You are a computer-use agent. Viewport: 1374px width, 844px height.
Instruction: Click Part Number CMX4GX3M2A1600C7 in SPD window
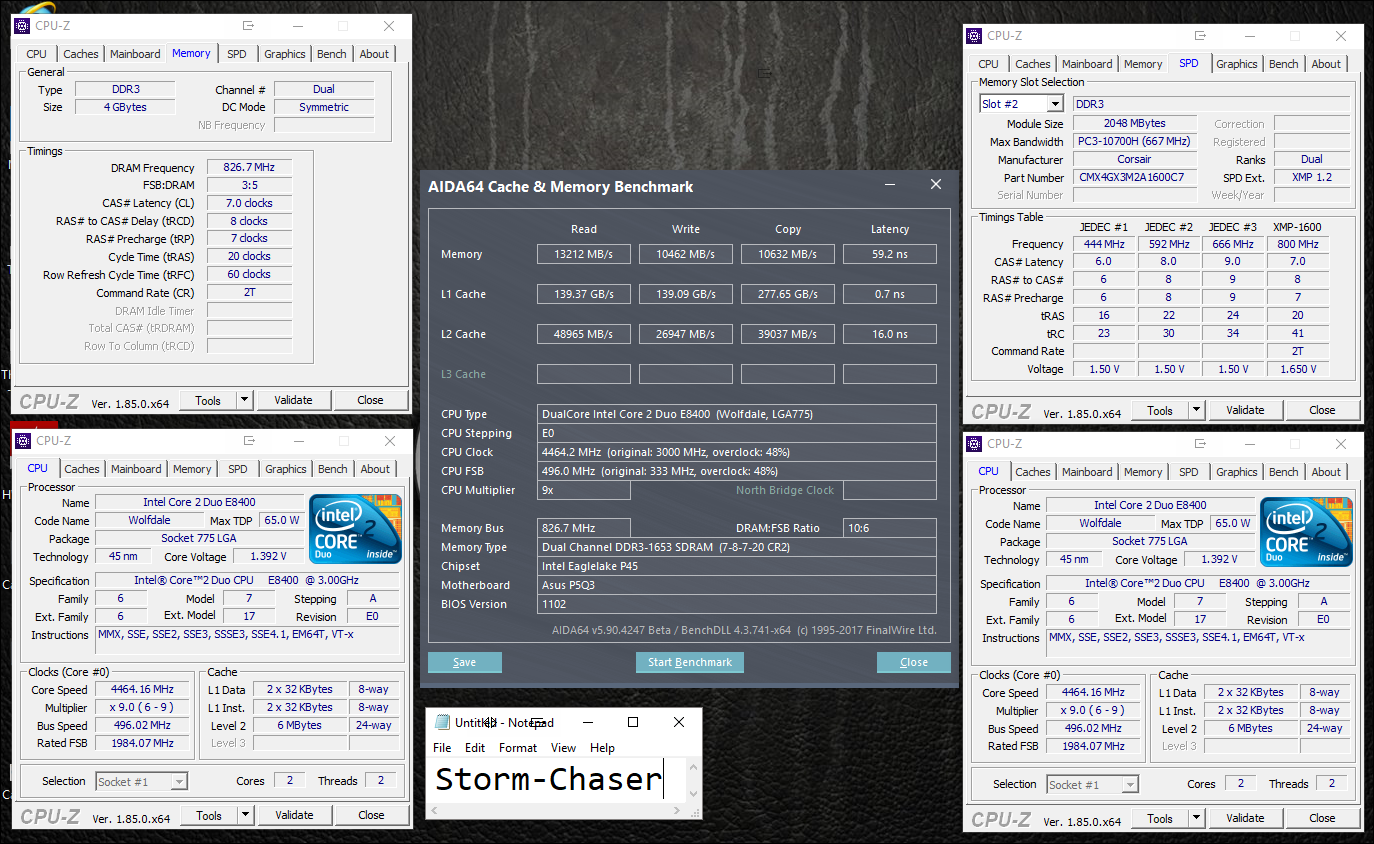(1135, 177)
